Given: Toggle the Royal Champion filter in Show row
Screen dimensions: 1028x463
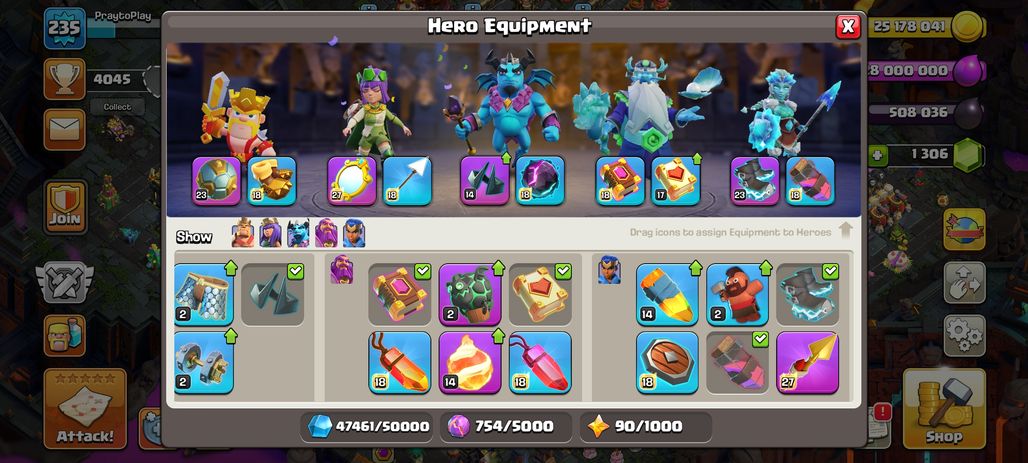Looking at the screenshot, I should (354, 233).
